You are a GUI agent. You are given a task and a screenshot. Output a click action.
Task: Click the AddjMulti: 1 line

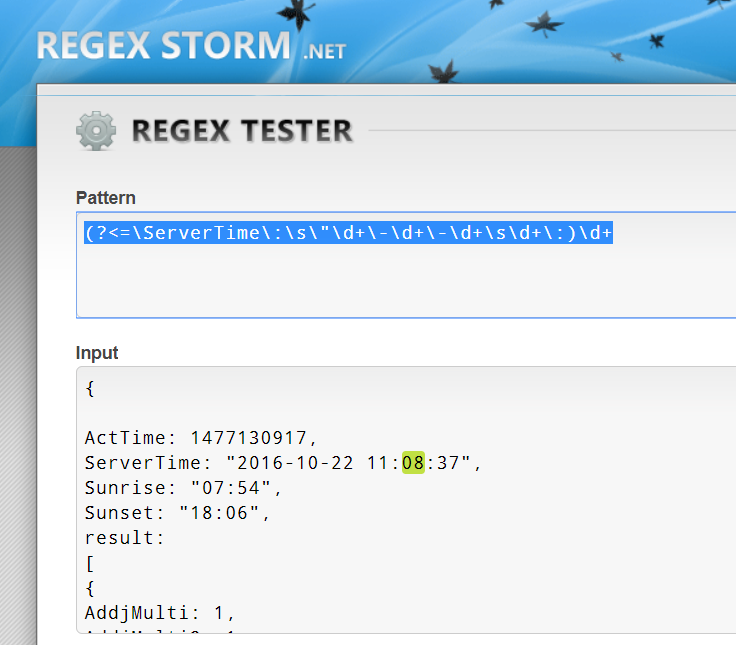pyautogui.click(x=160, y=613)
